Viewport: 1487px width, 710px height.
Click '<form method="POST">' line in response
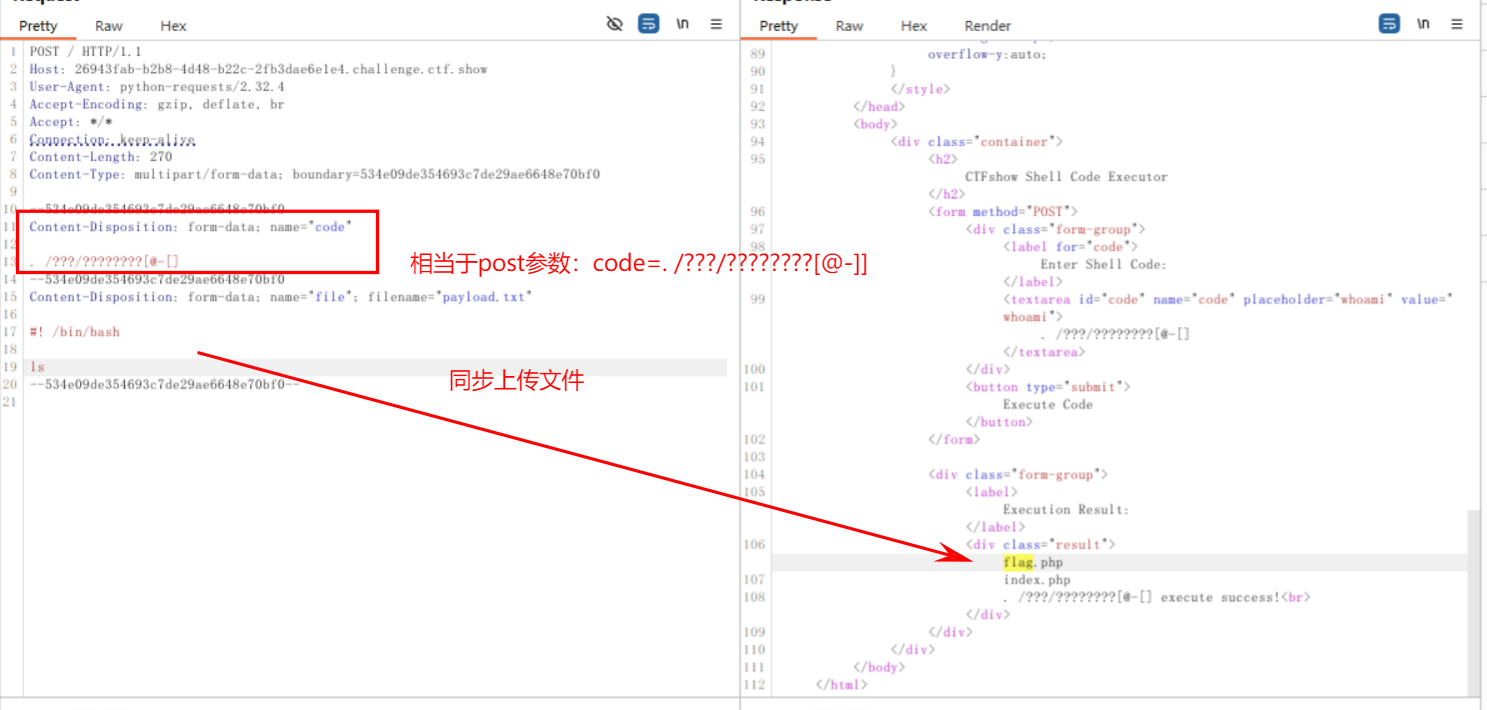tap(1003, 212)
